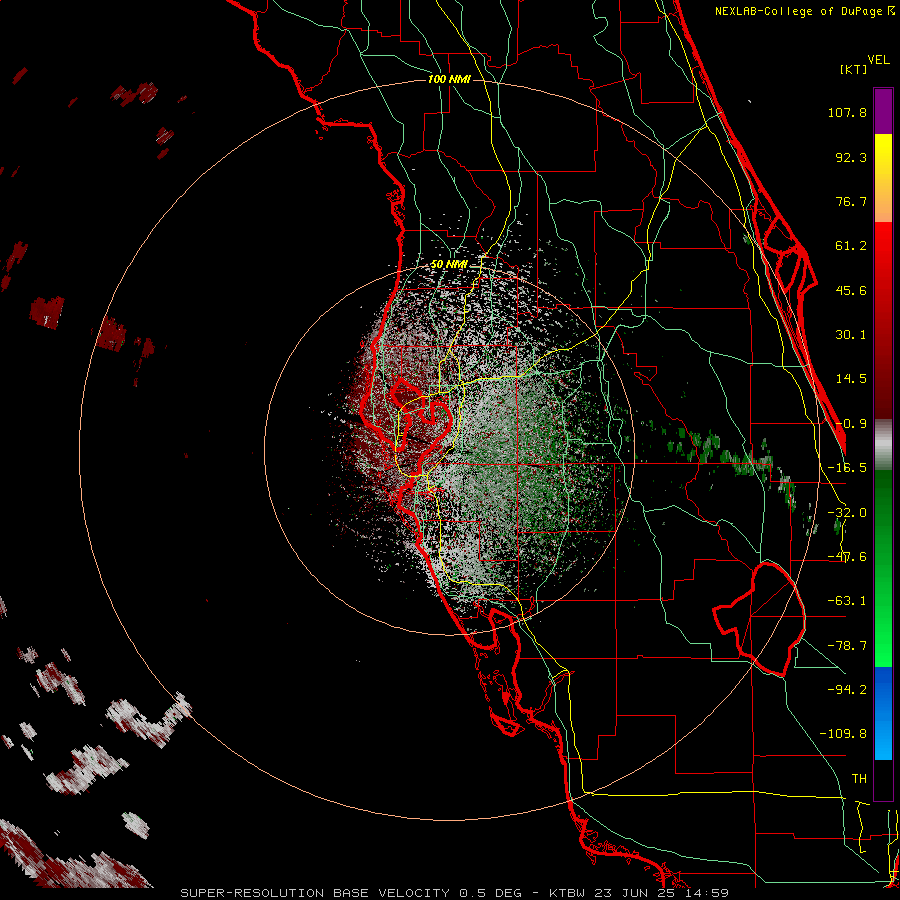The height and width of the screenshot is (900, 900).
Task: Click the -16.5 velocity scale value
Action: pos(847,468)
